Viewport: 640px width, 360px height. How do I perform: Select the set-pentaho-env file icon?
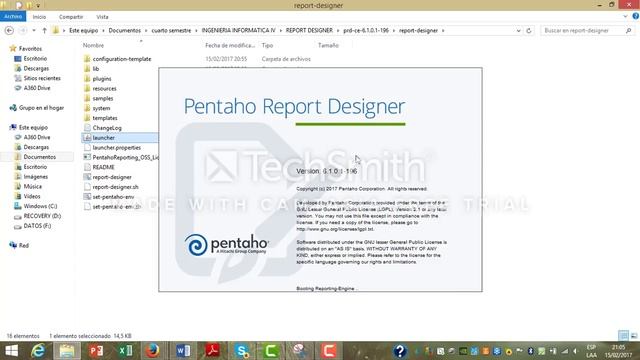(x=87, y=196)
